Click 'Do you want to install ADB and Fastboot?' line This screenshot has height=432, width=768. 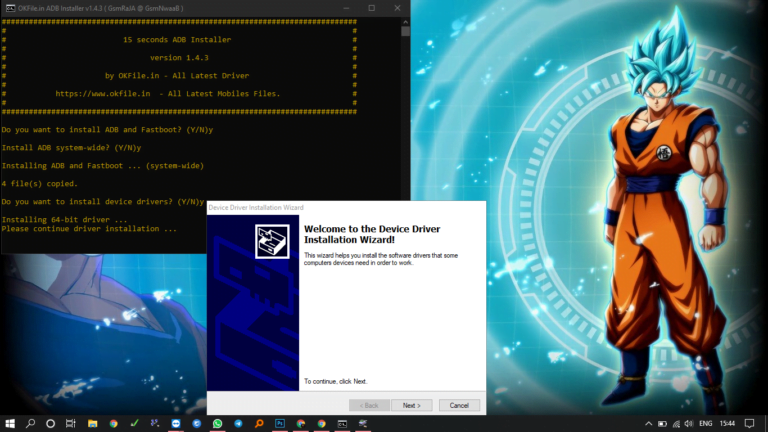(x=107, y=130)
